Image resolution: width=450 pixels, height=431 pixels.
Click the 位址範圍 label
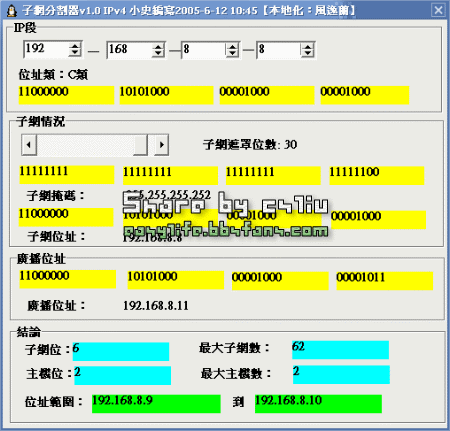pos(54,402)
